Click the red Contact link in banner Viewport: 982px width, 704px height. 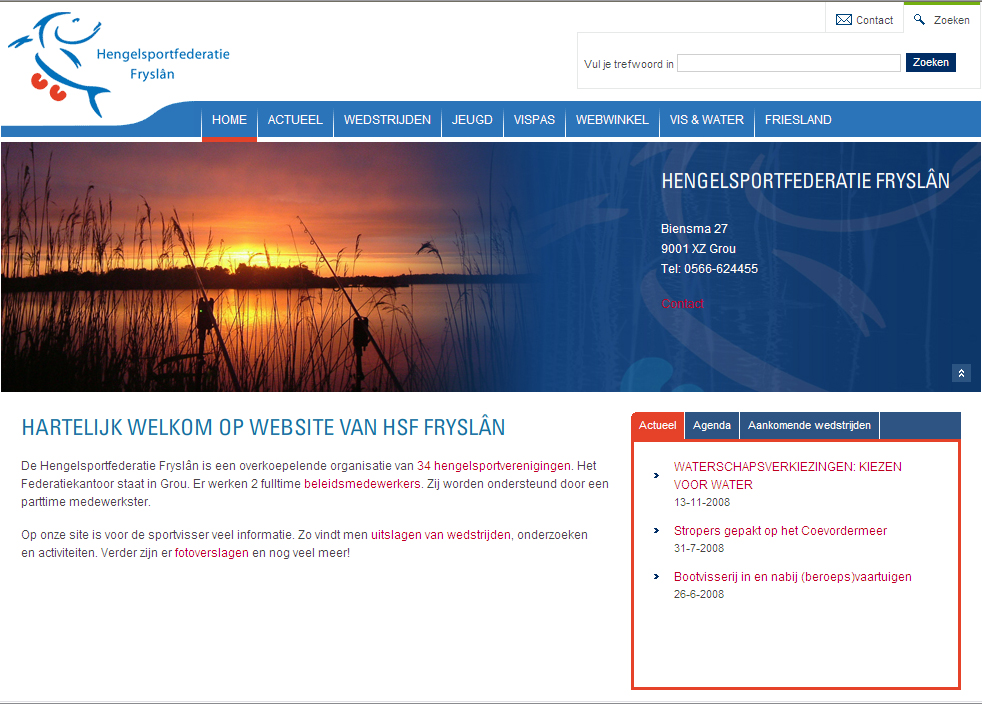682,304
